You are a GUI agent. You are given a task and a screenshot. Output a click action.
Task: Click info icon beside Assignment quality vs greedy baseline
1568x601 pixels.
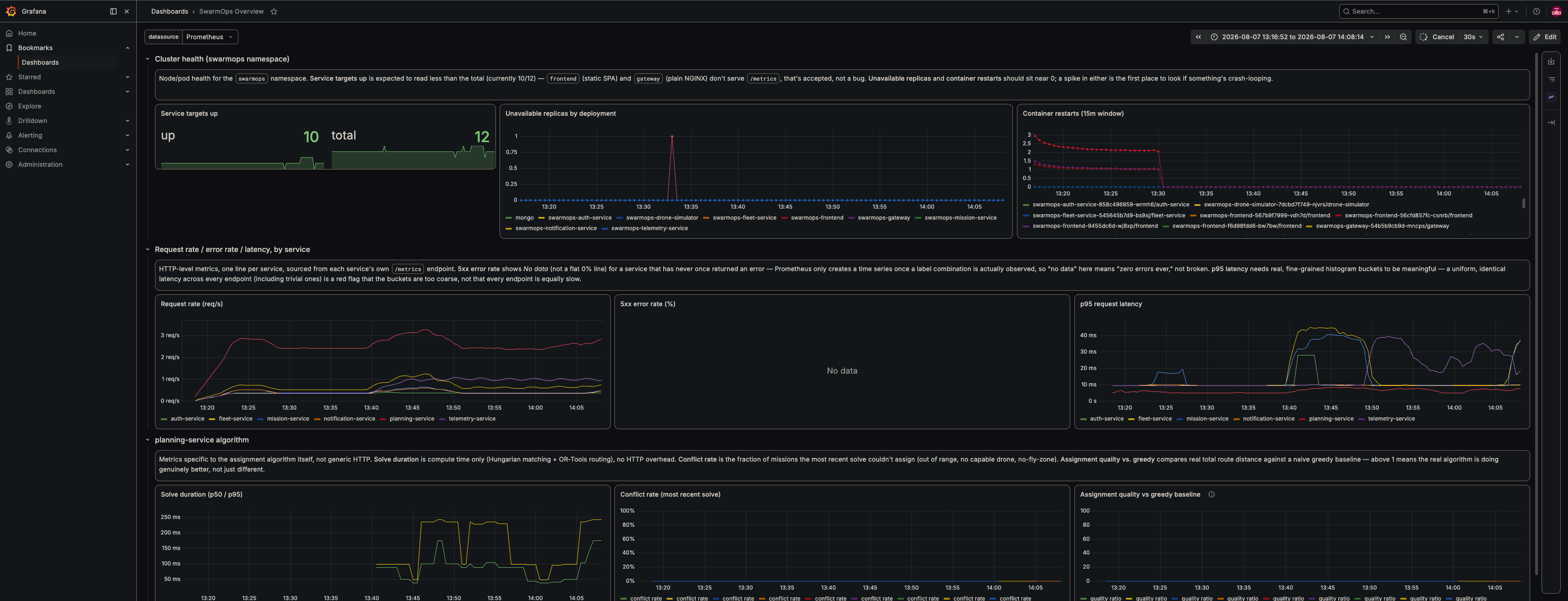tap(1211, 494)
